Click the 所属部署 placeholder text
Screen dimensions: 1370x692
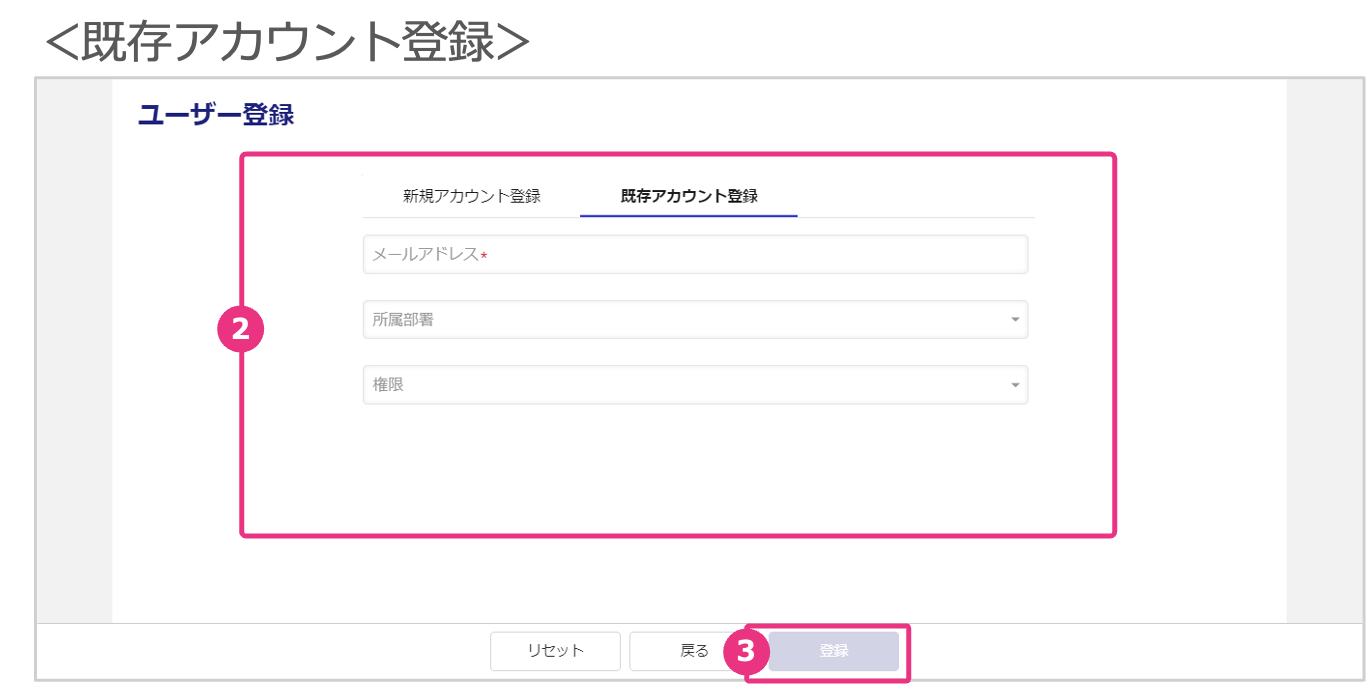click(403, 320)
